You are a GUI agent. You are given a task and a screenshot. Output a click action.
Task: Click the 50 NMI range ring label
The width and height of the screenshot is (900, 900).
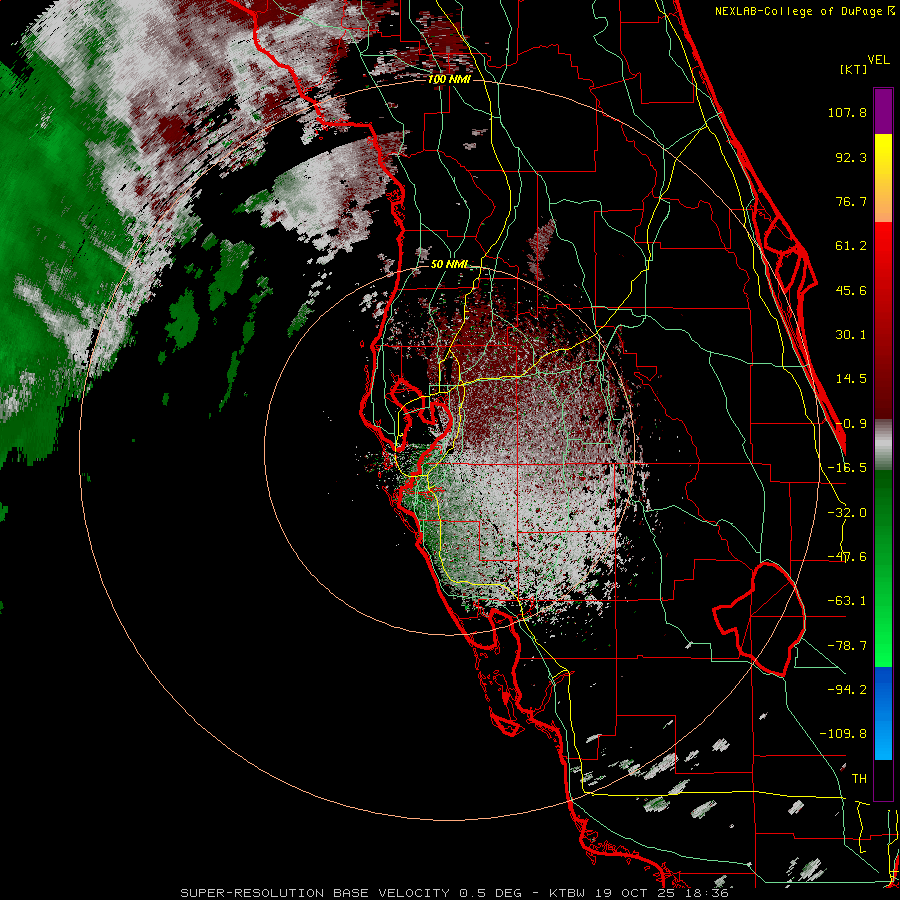(449, 265)
